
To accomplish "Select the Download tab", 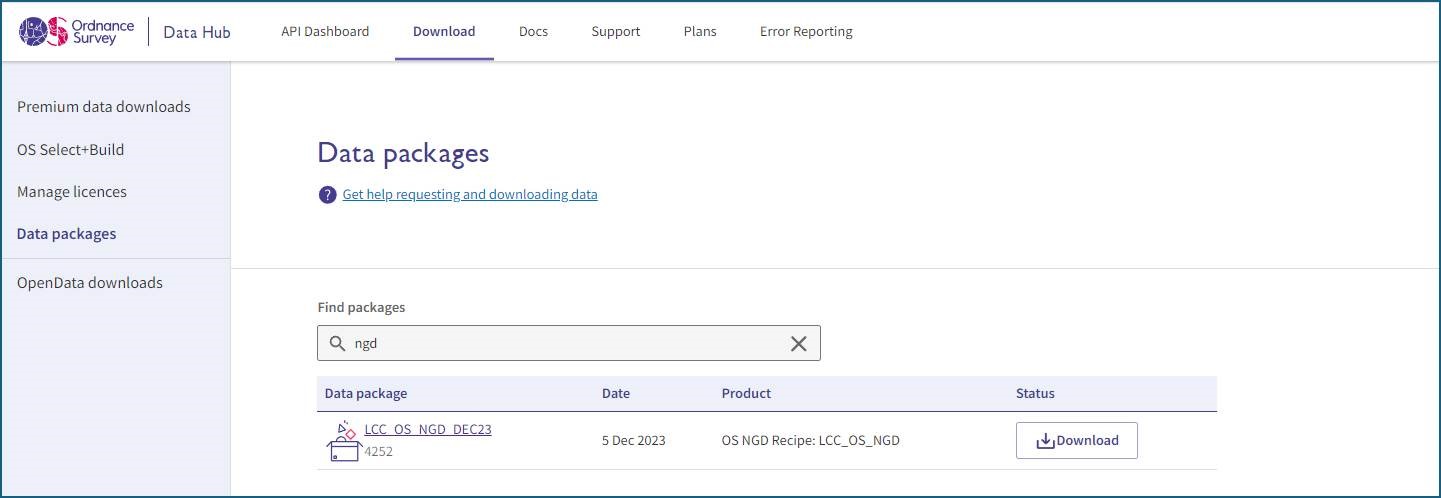I will point(444,31).
